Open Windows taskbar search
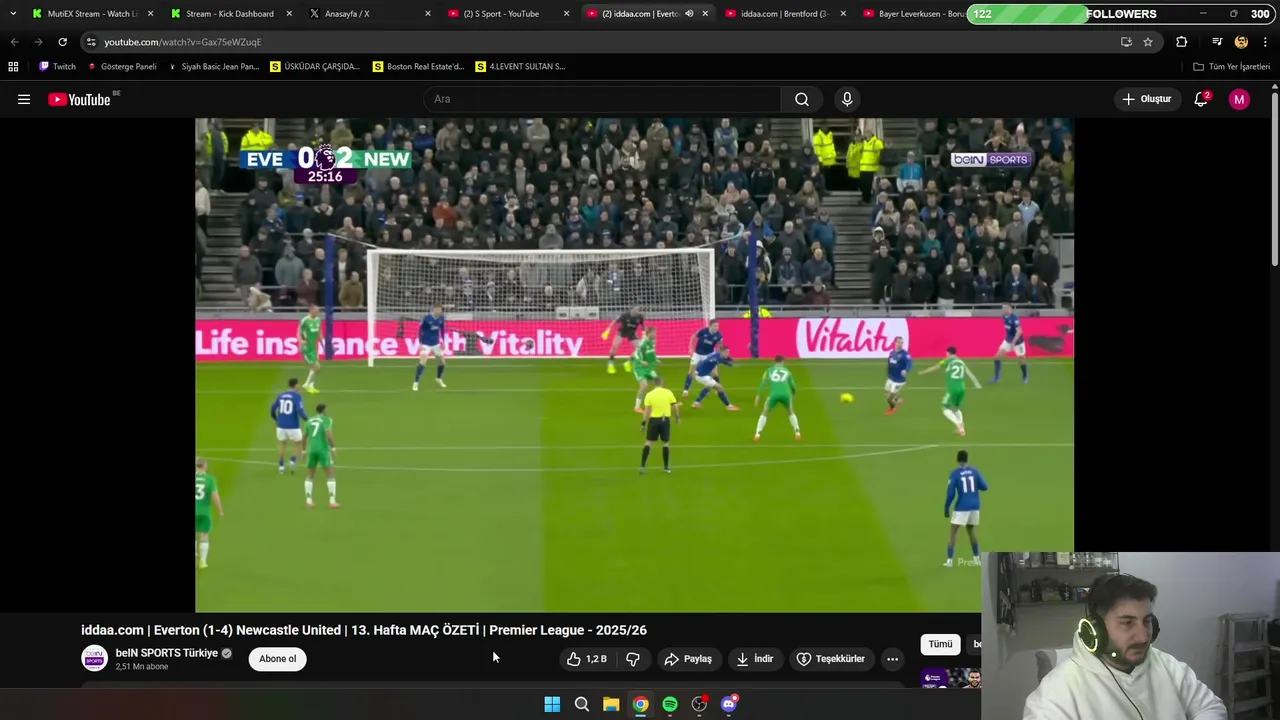The image size is (1280, 720). point(581,704)
